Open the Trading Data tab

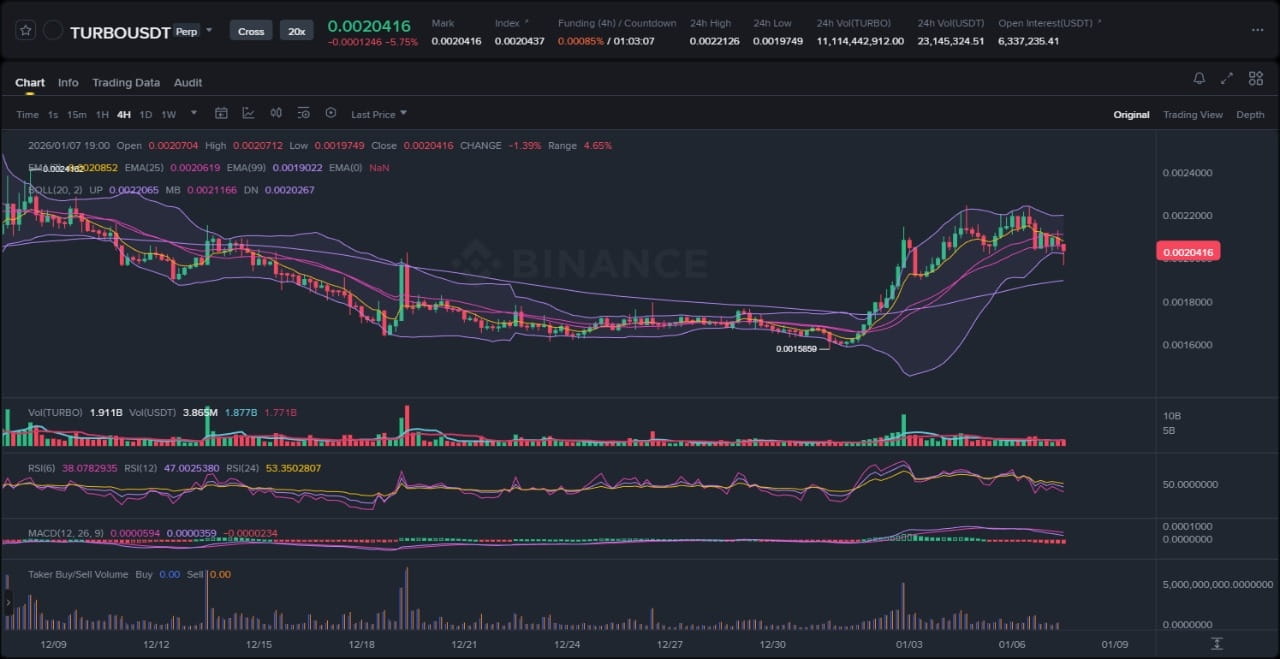coord(126,83)
